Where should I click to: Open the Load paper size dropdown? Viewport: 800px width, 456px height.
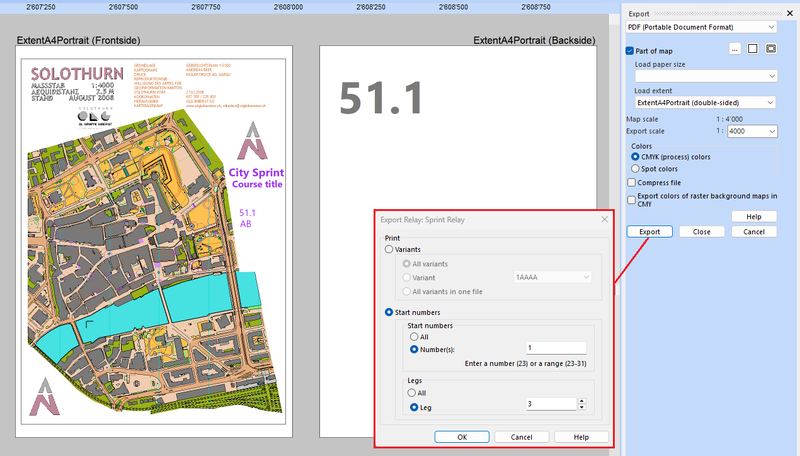point(706,76)
